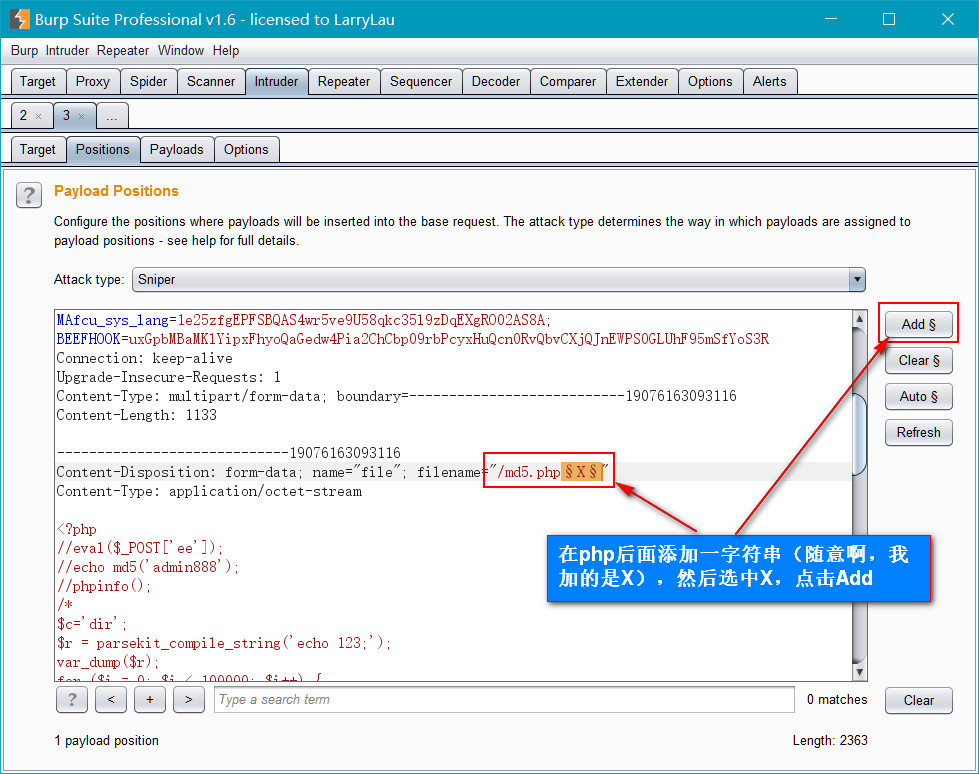Image resolution: width=979 pixels, height=774 pixels.
Task: Close Intruder attack tab 2
Action: [39, 116]
